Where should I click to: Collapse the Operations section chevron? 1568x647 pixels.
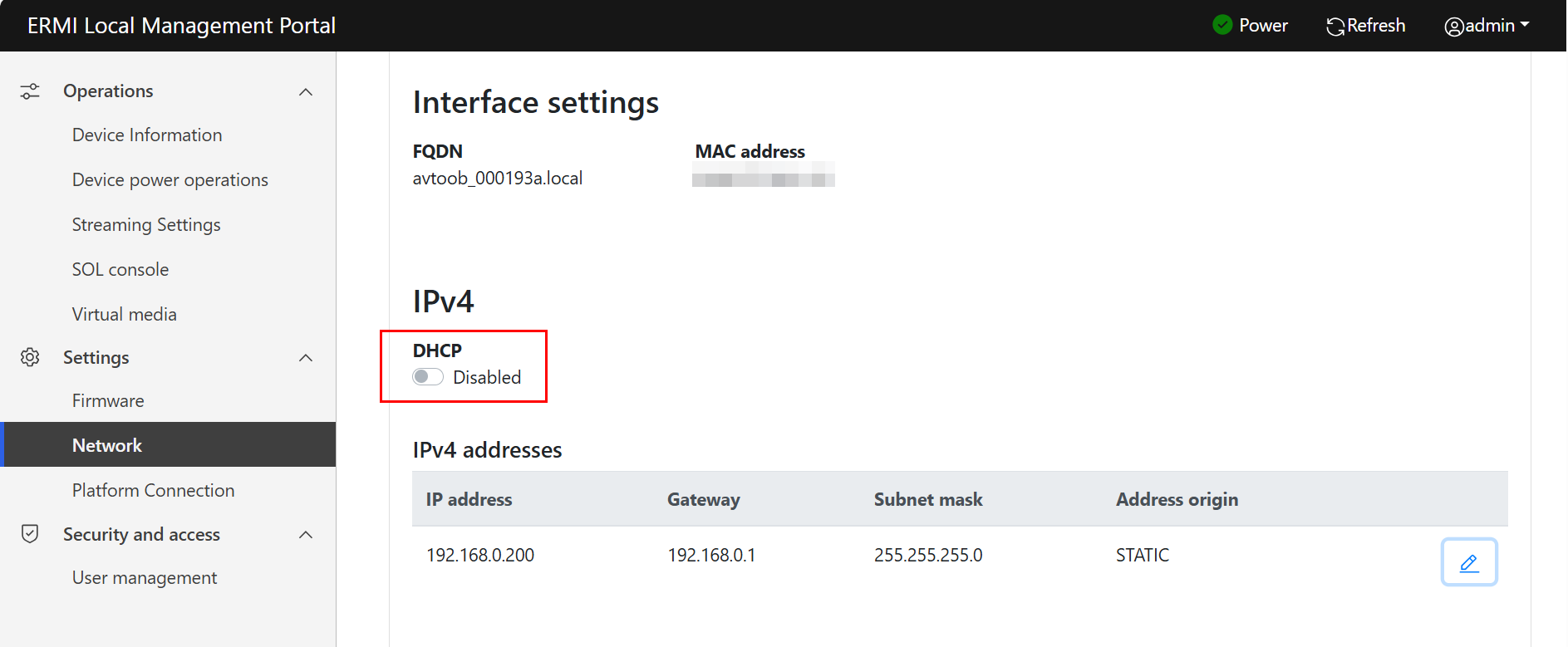coord(306,91)
